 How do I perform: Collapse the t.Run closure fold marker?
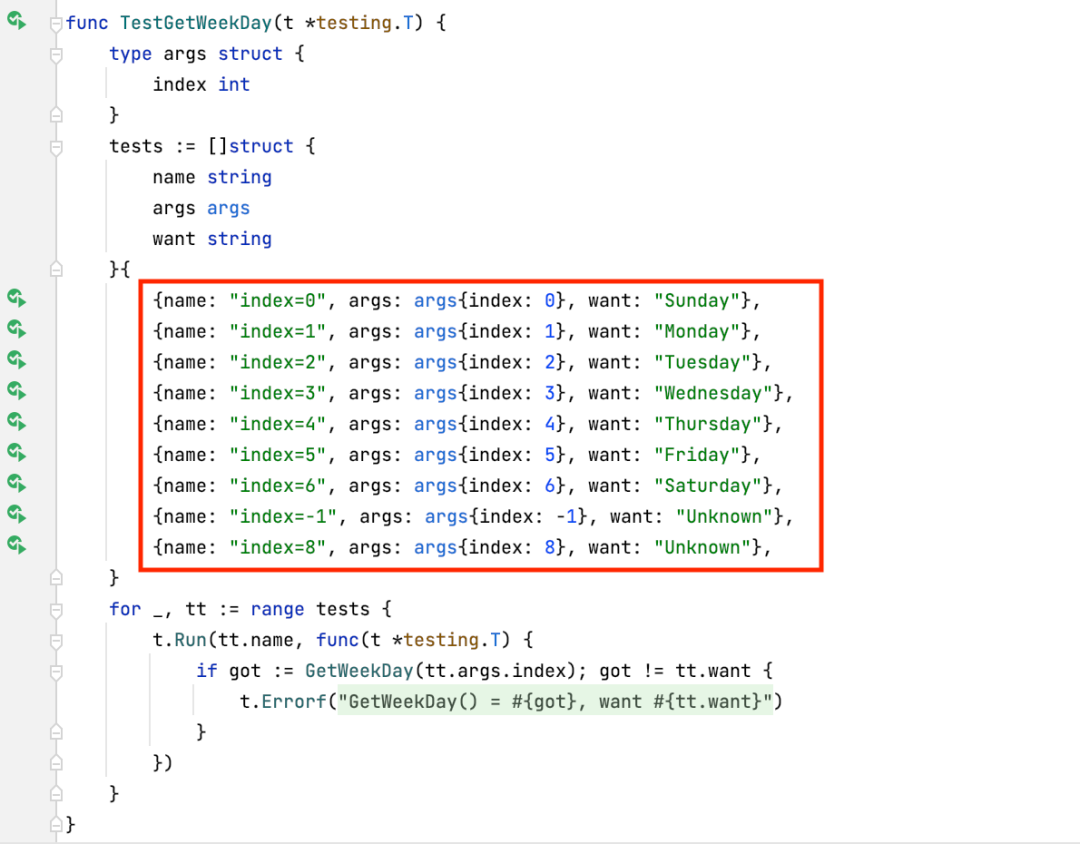pos(56,641)
